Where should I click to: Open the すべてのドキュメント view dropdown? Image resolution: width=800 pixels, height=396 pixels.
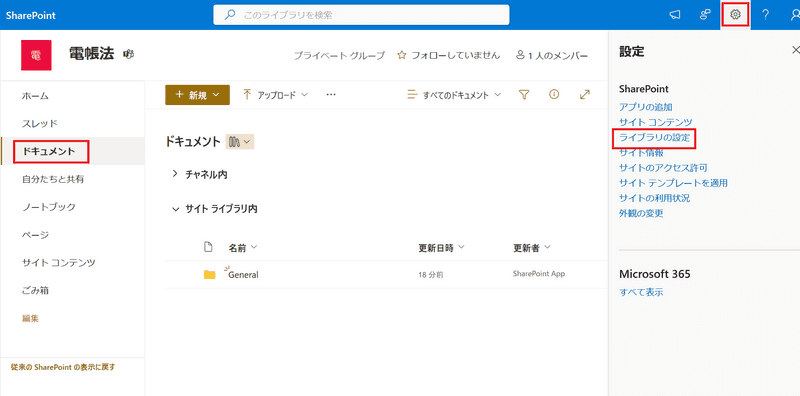pyautogui.click(x=454, y=95)
